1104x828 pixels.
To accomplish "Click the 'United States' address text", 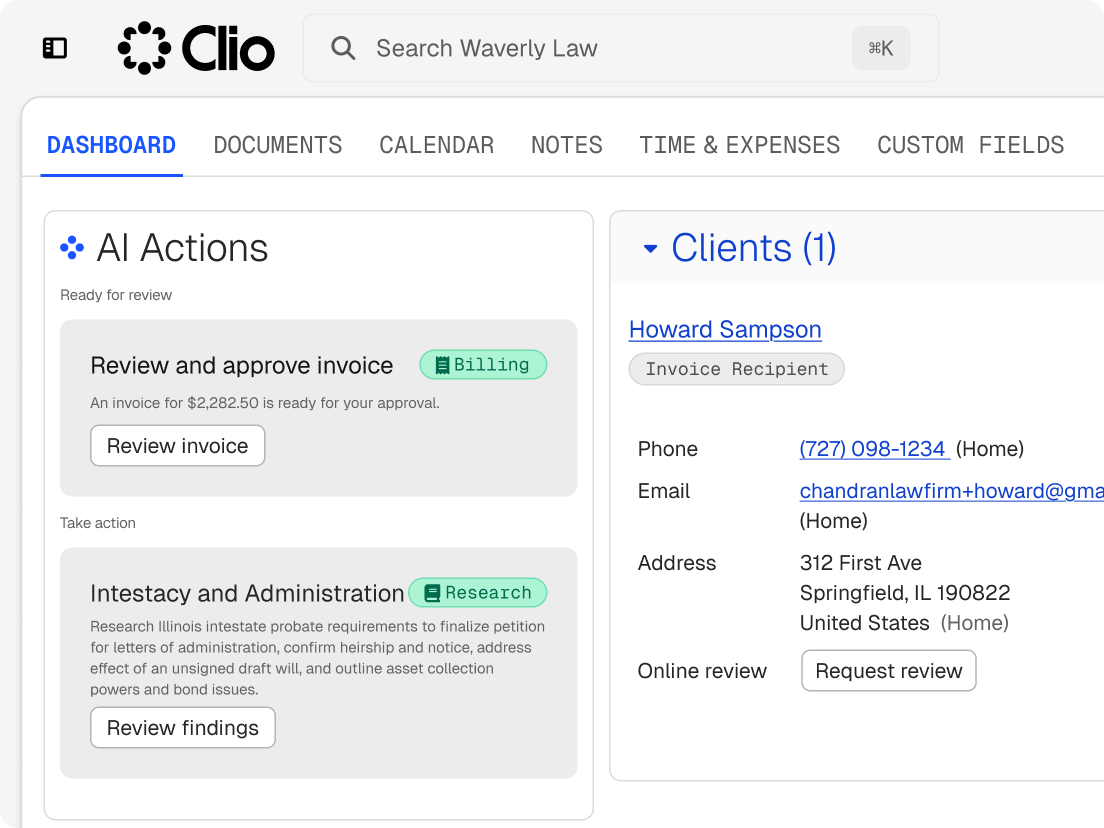I will [865, 623].
